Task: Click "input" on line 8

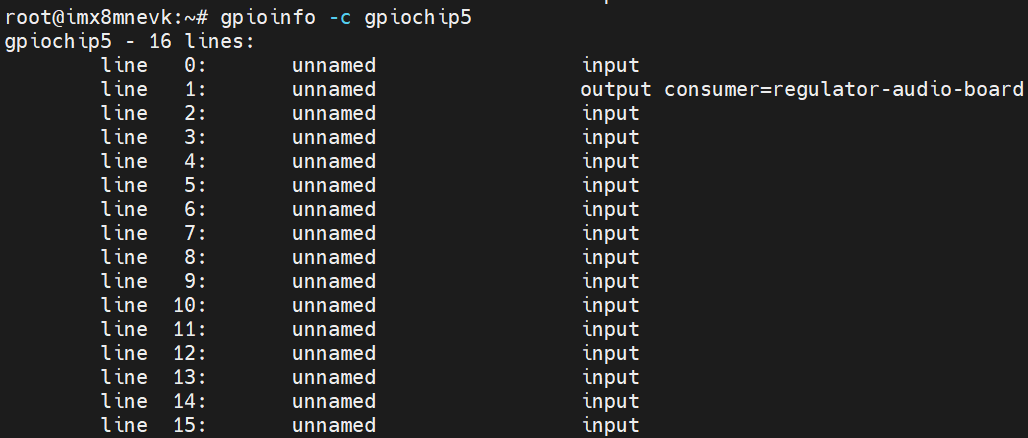Action: (x=611, y=258)
